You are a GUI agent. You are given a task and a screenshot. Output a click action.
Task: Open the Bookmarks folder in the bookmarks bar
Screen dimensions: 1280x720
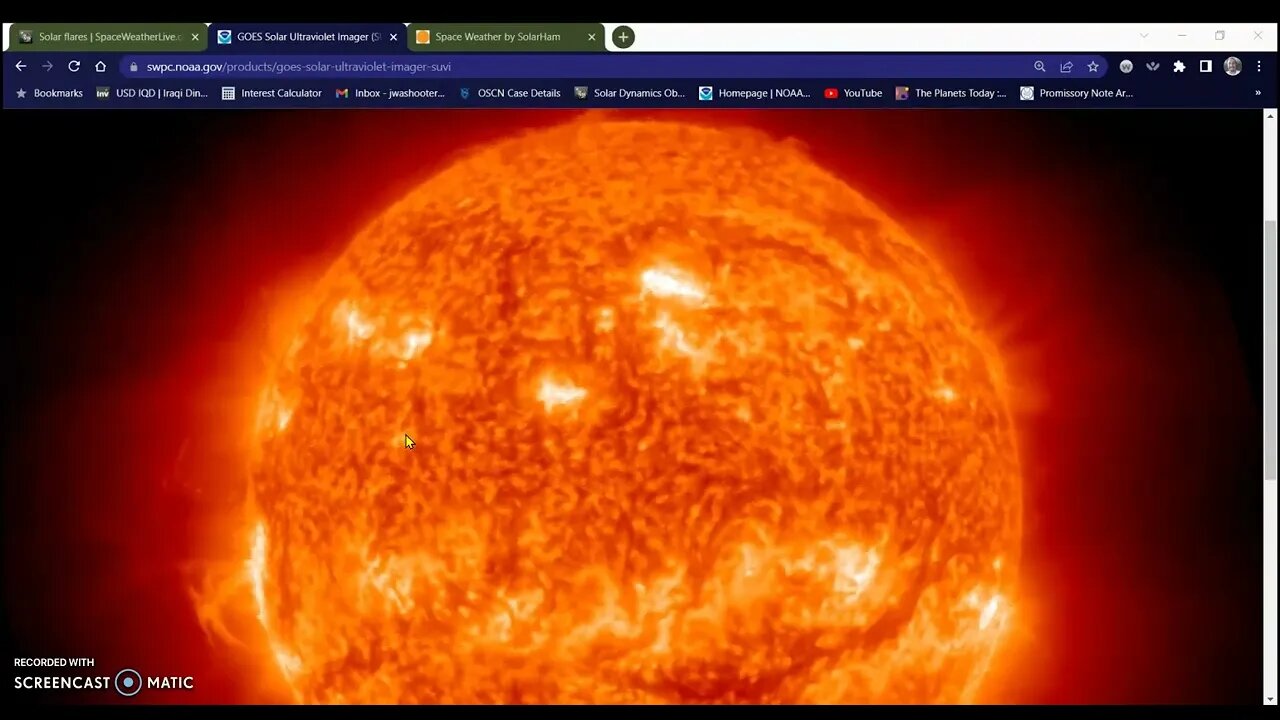click(x=49, y=93)
